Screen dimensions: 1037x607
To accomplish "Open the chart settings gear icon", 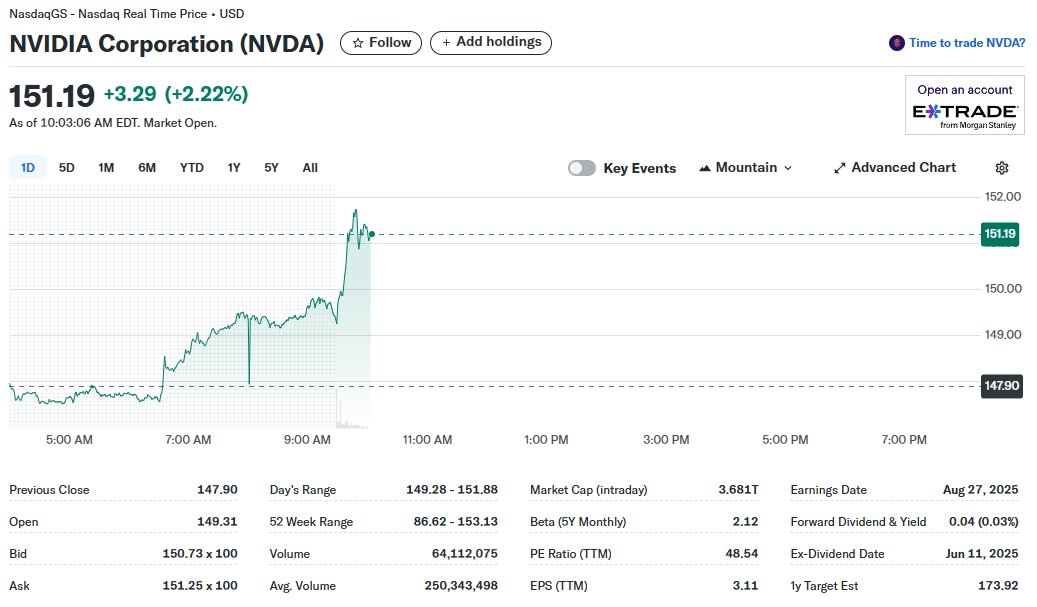I will (x=1002, y=167).
